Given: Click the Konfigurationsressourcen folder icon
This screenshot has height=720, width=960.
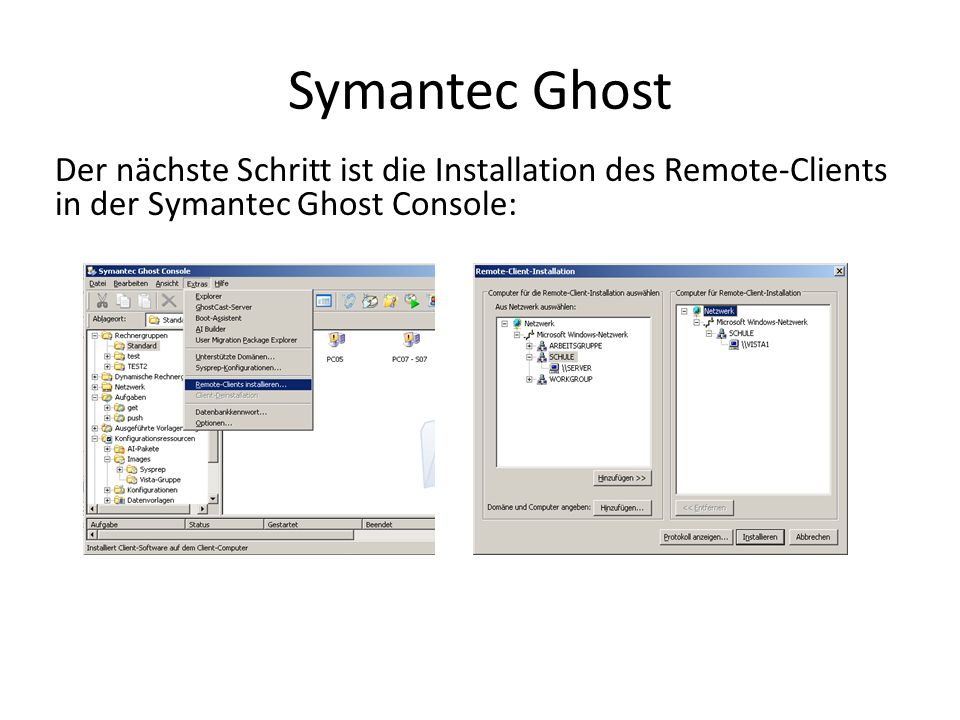Looking at the screenshot, I should pyautogui.click(x=107, y=438).
